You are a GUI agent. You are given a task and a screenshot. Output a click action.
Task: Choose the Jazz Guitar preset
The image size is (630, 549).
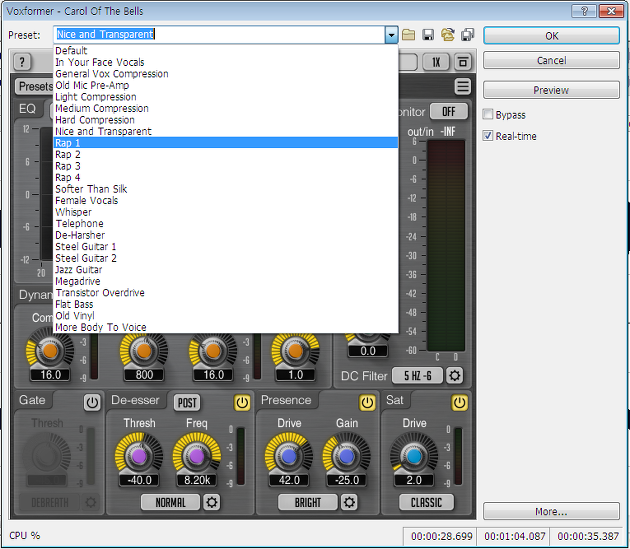(226, 270)
